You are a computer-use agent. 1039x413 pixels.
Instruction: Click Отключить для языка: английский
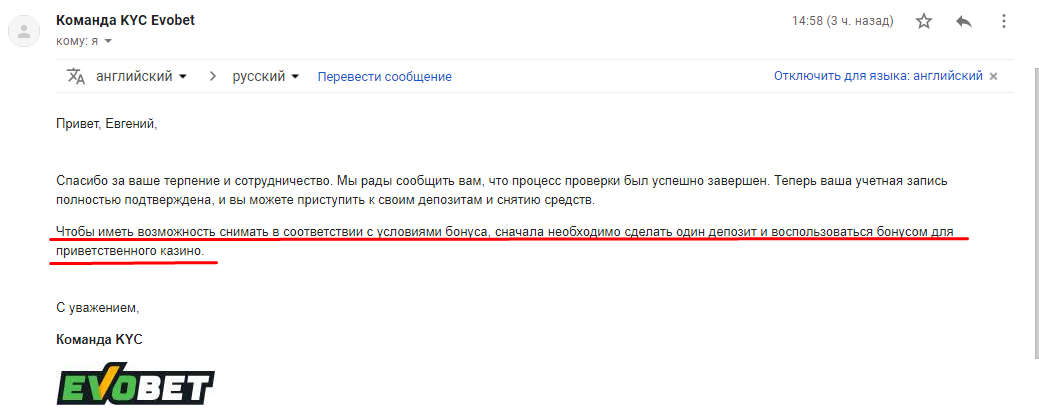[x=878, y=76]
